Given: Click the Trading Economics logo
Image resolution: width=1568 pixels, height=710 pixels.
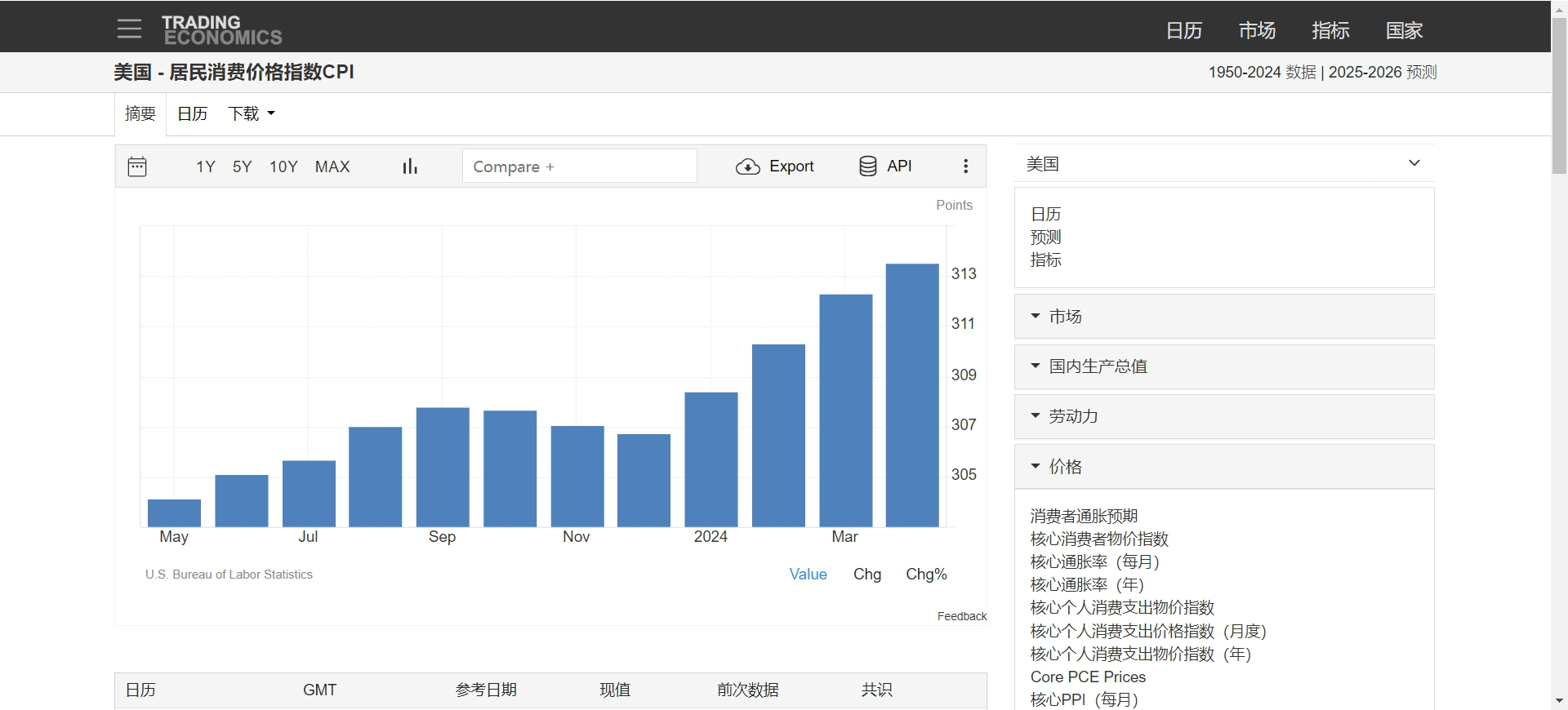Looking at the screenshot, I should coord(221,30).
